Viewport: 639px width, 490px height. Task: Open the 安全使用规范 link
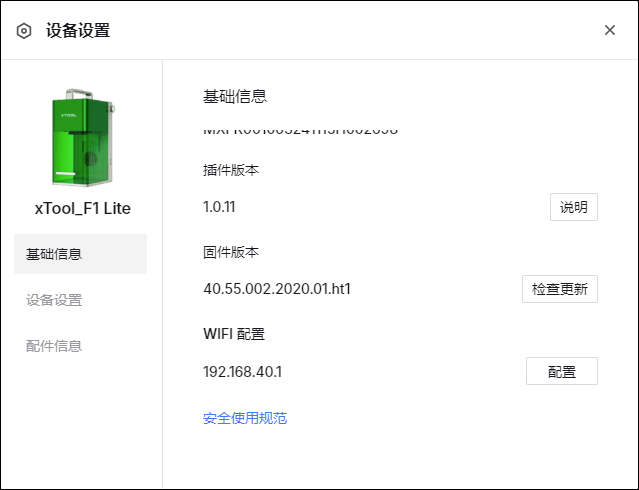click(245, 418)
